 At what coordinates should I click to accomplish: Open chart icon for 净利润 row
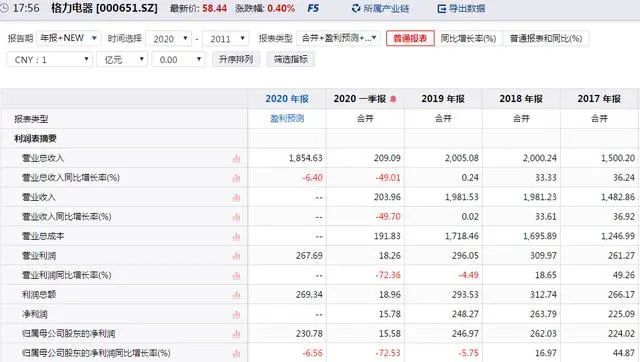(236, 314)
